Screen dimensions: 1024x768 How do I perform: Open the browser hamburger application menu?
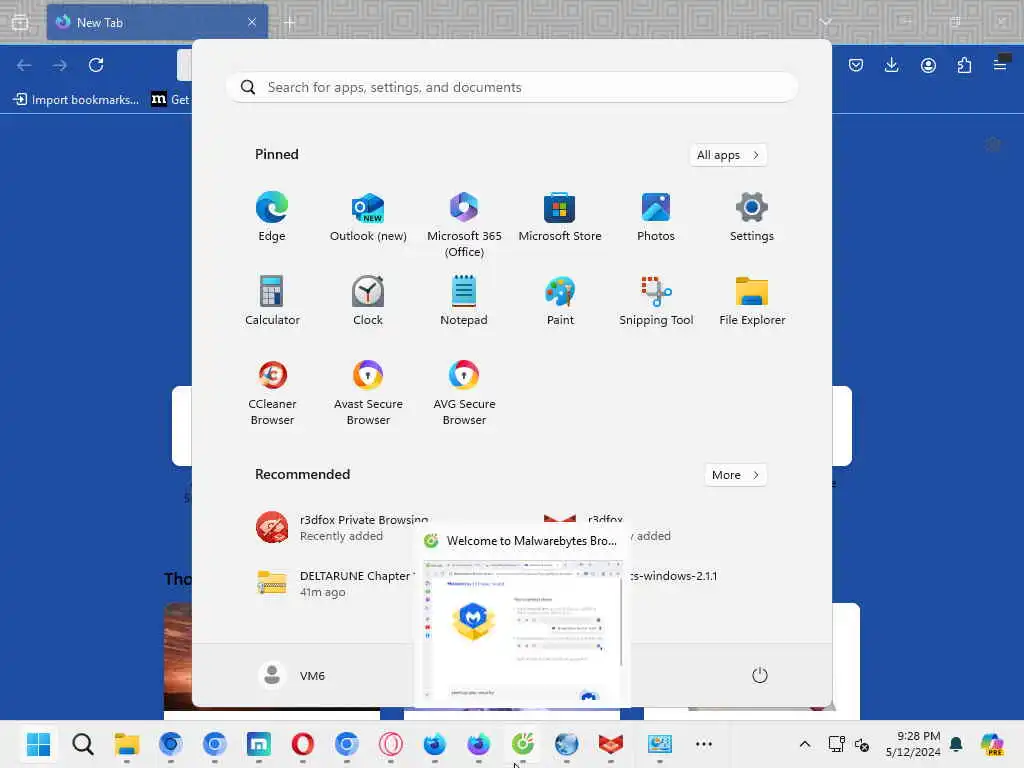(1000, 63)
